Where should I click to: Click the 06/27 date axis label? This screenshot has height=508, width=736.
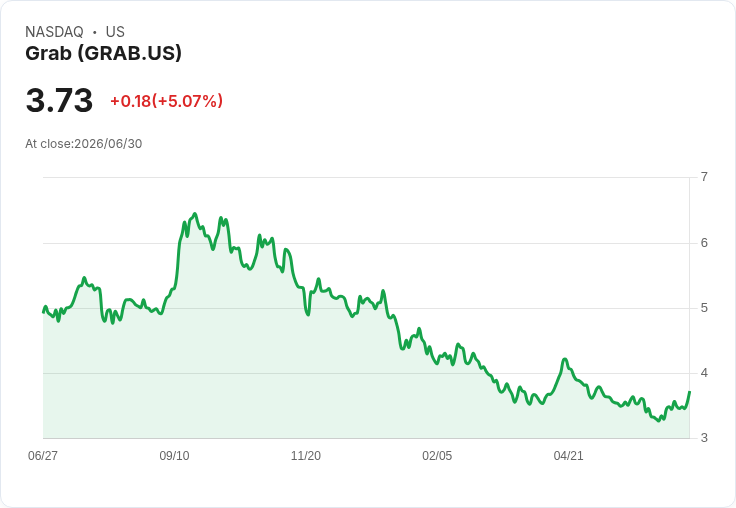(43, 456)
